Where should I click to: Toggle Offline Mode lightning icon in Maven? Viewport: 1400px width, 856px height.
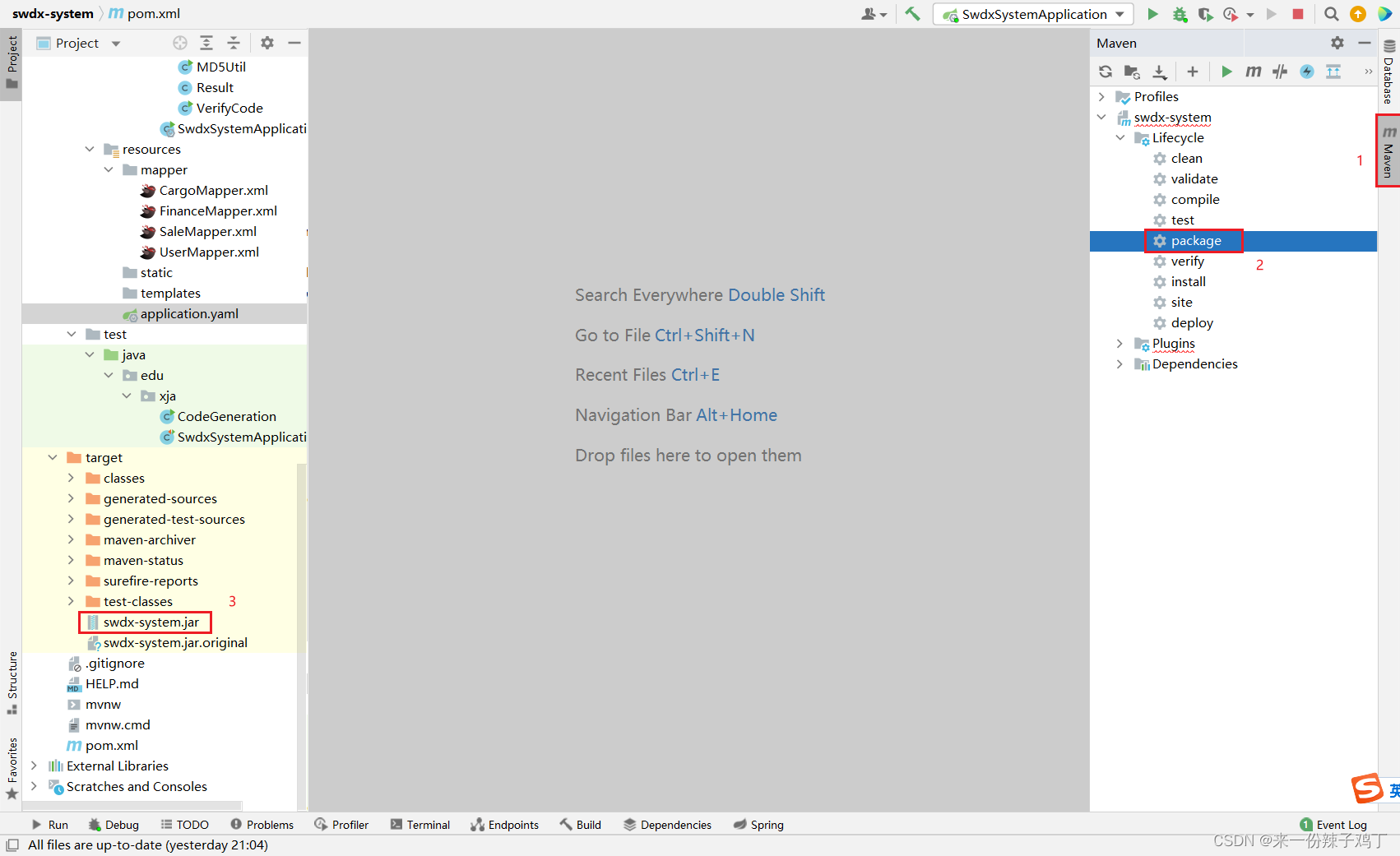point(1307,72)
